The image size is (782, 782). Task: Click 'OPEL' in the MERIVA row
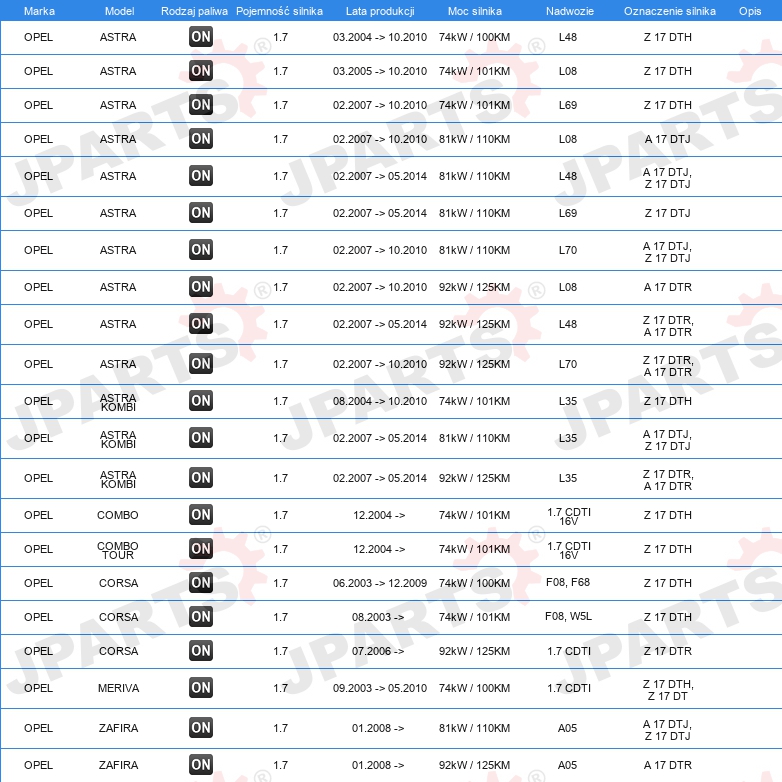tap(38, 688)
